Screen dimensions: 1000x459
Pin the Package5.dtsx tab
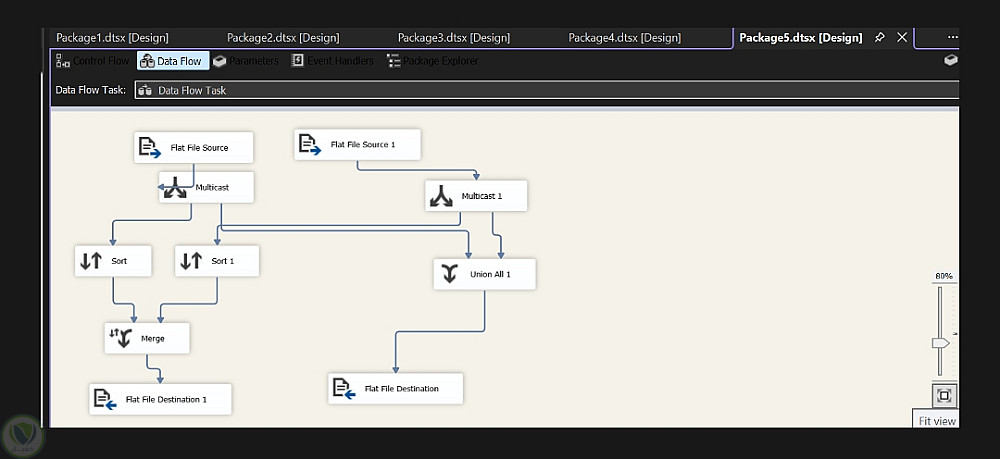(880, 38)
